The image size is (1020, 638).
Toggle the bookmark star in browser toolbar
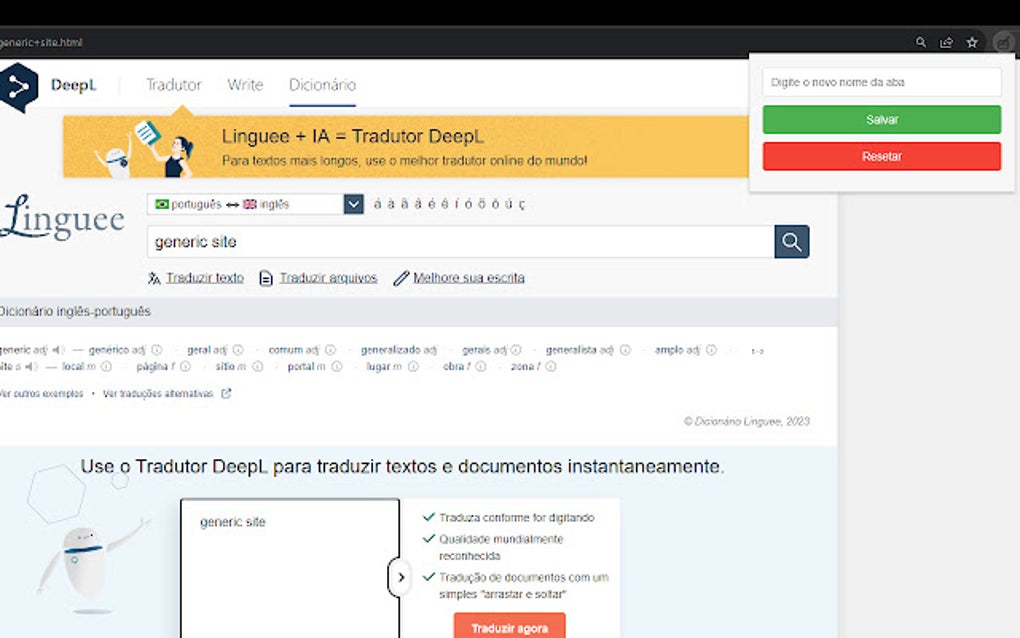click(972, 42)
